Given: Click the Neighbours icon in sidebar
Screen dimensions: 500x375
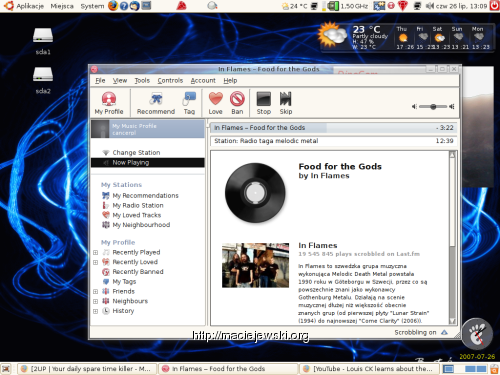Looking at the screenshot, I should coord(106,301).
